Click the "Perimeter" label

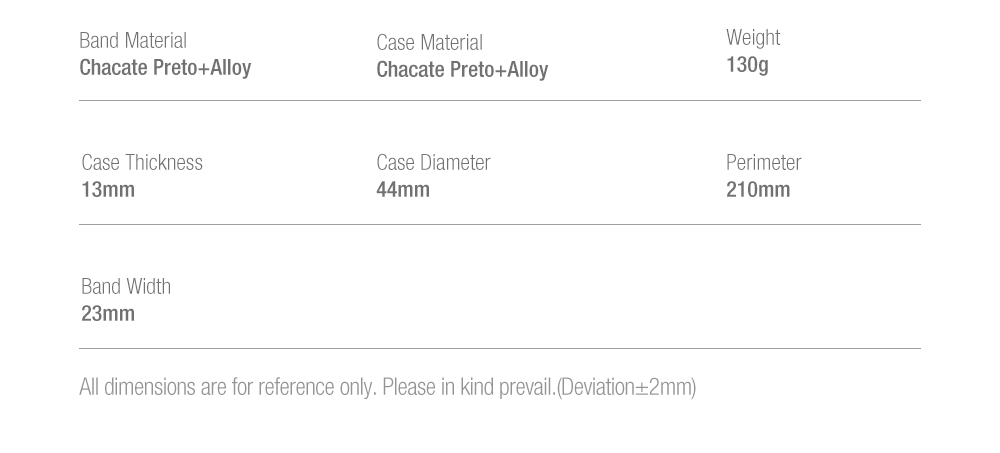[x=764, y=163]
